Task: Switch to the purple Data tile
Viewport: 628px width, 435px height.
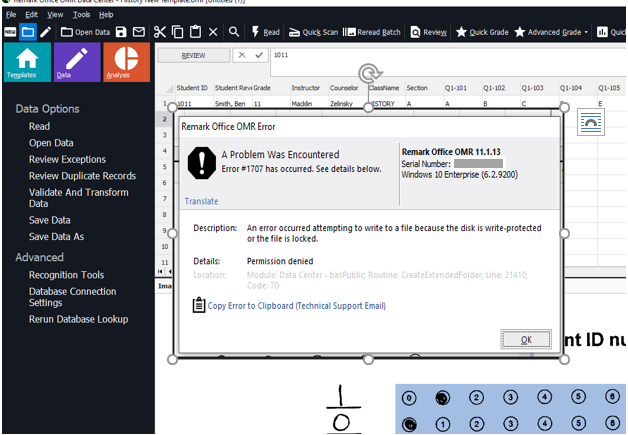Action: 77,62
